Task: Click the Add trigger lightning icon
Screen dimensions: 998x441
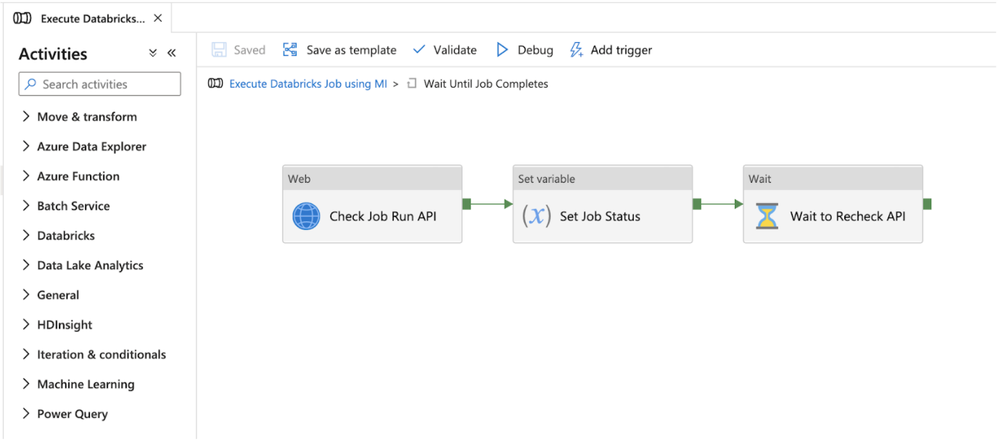Action: click(576, 50)
